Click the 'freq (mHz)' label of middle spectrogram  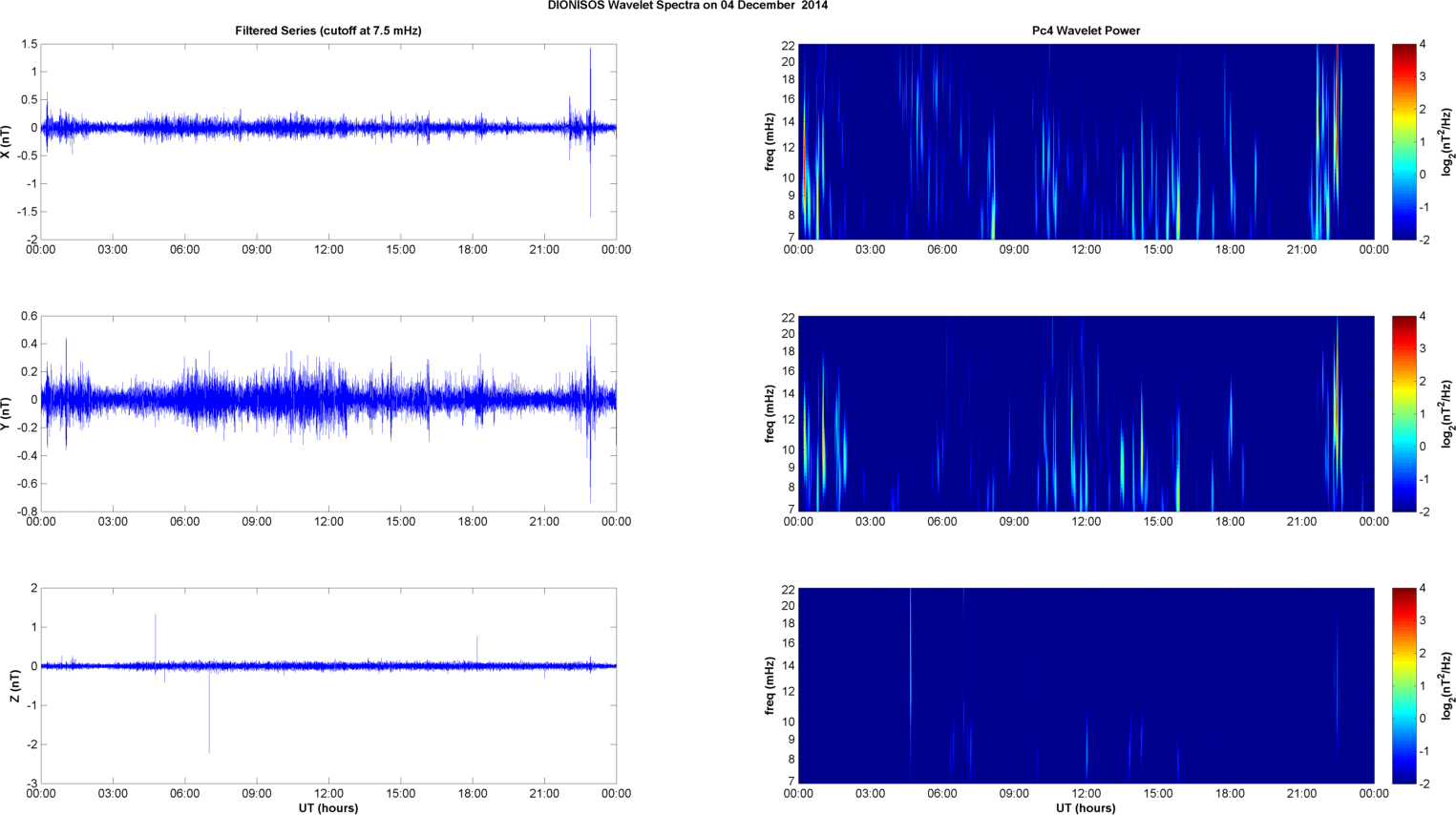[770, 413]
